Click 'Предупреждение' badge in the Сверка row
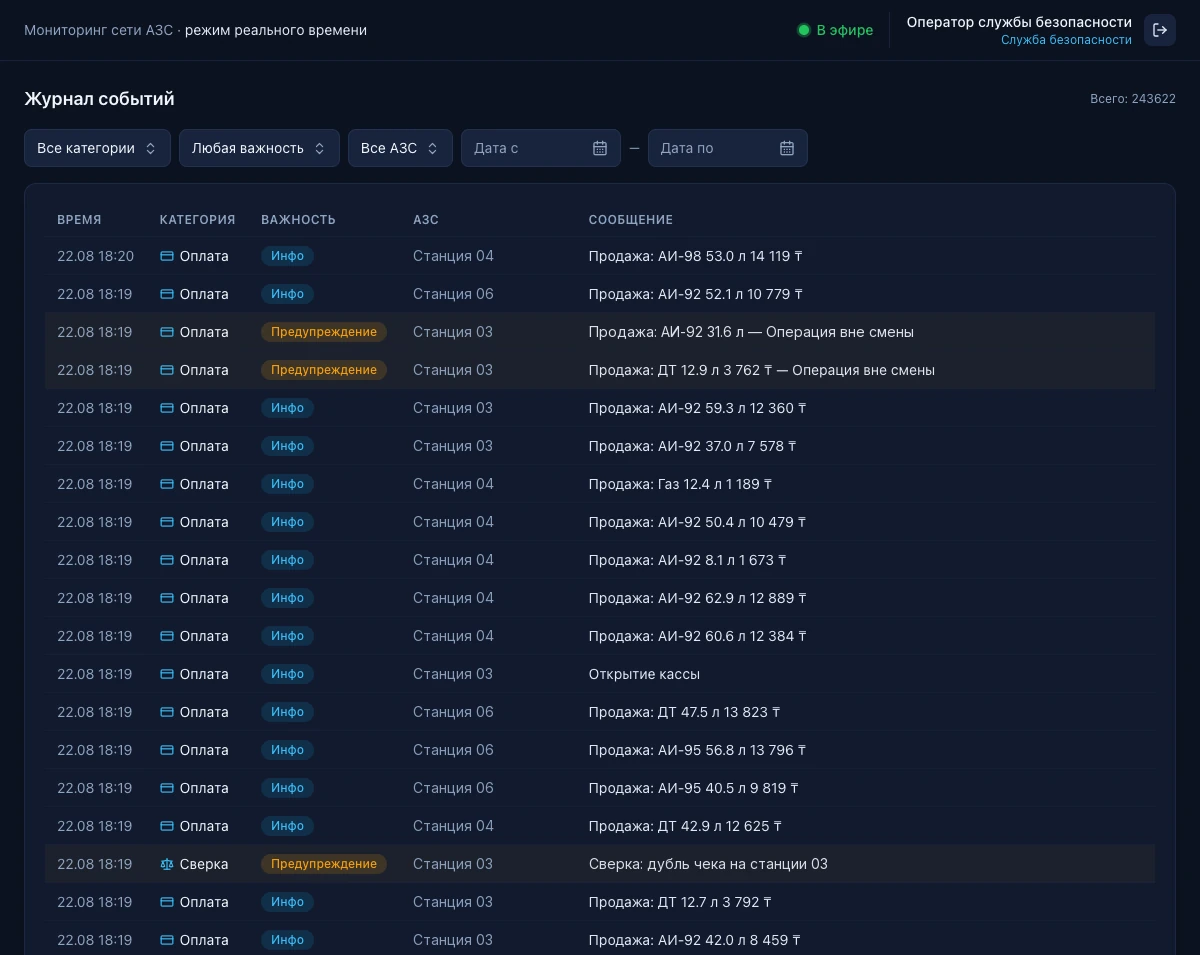The height and width of the screenshot is (955, 1200). click(324, 864)
